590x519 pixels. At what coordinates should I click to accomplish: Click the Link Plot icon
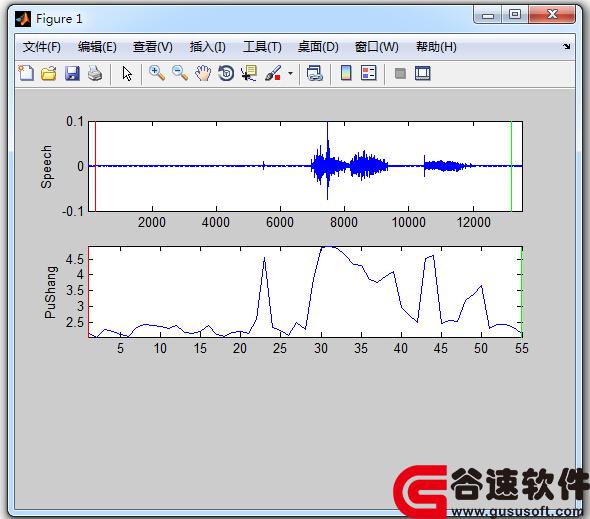point(315,73)
